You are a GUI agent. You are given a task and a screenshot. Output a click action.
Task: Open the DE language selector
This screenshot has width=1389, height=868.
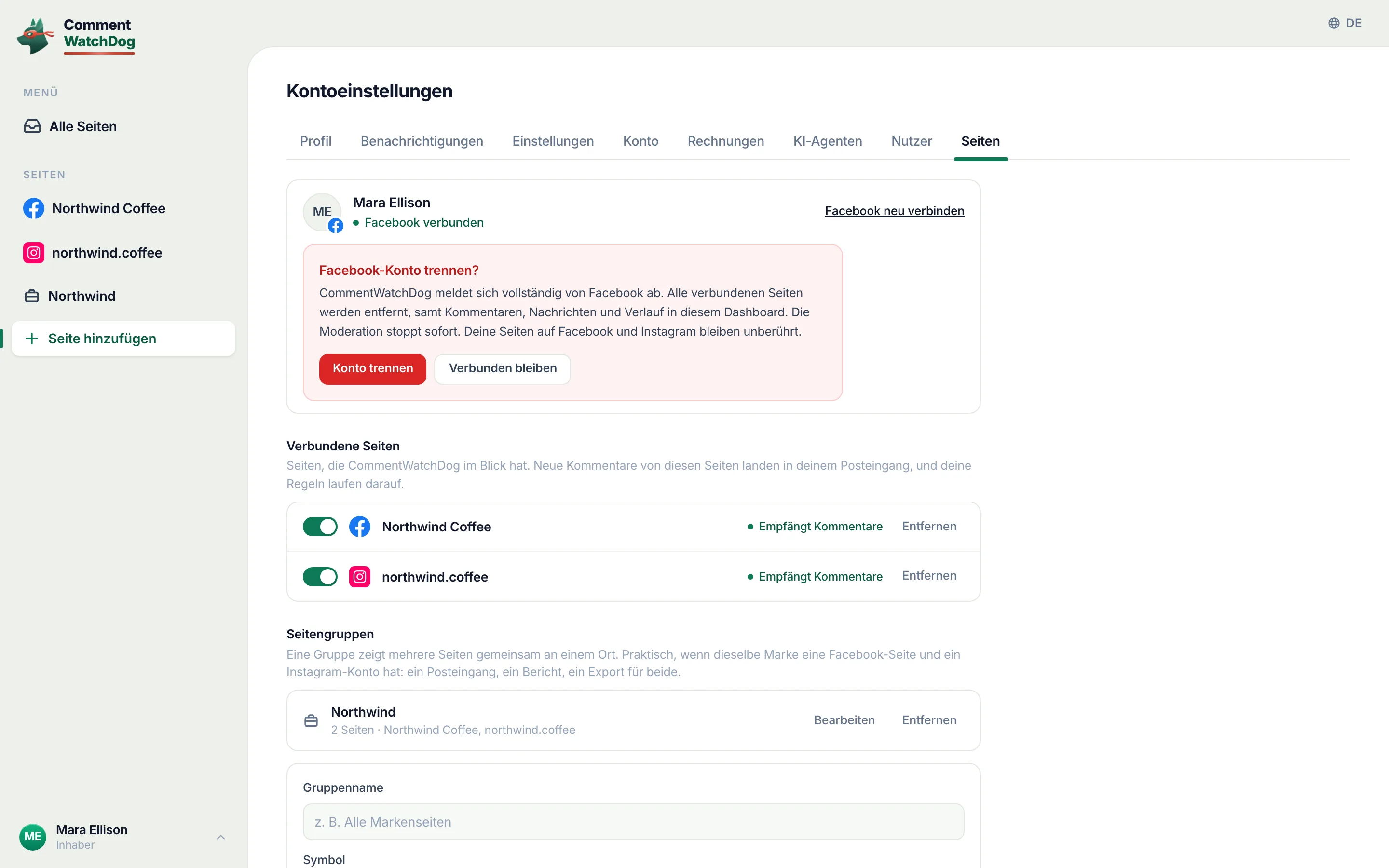[x=1345, y=23]
